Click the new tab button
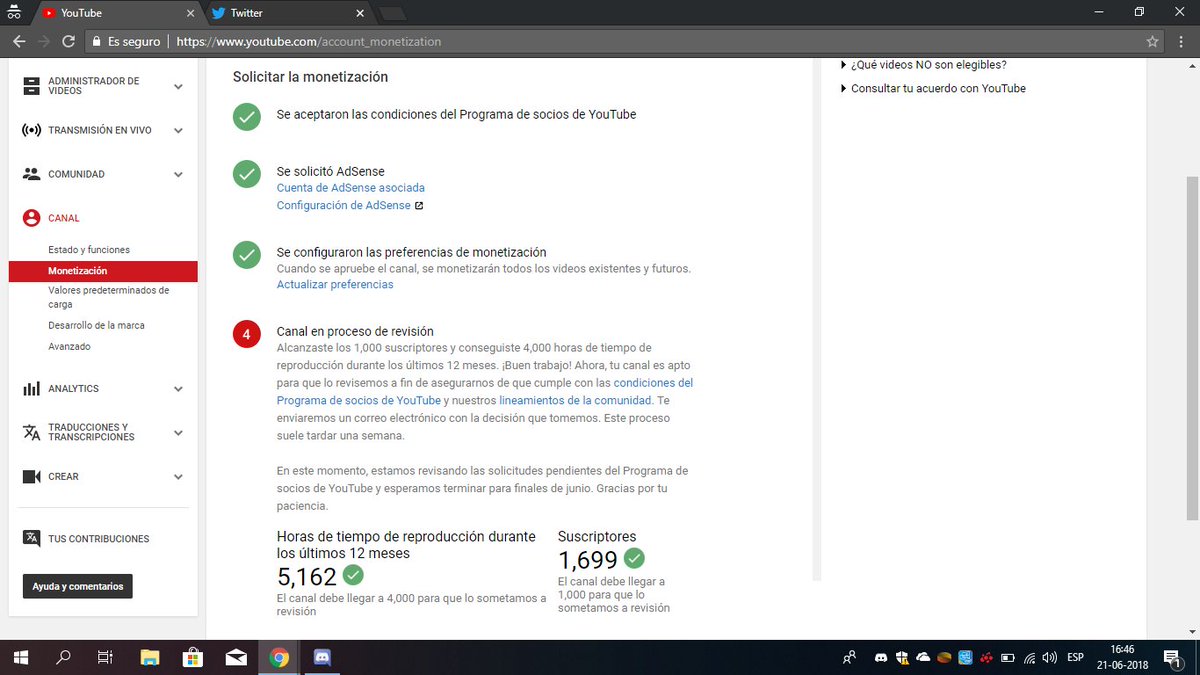This screenshot has height=675, width=1200. click(392, 14)
